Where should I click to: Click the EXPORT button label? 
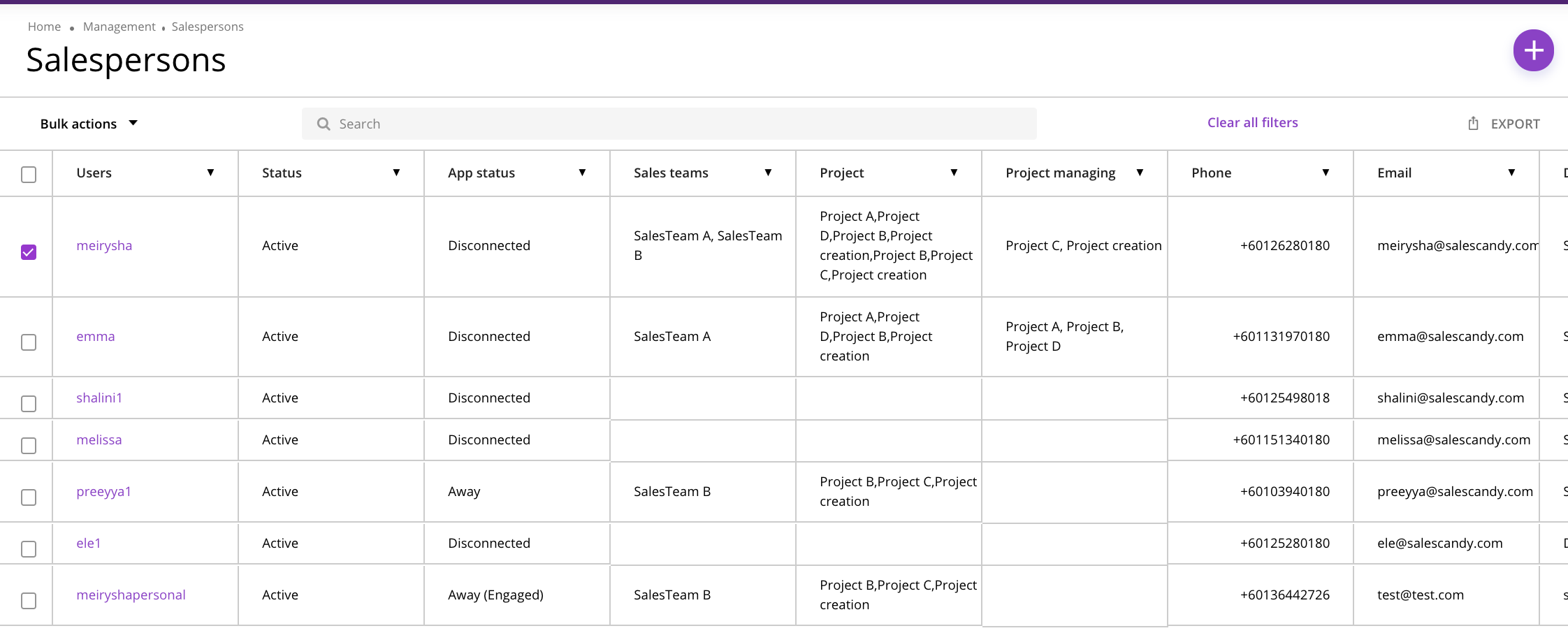tap(1515, 124)
